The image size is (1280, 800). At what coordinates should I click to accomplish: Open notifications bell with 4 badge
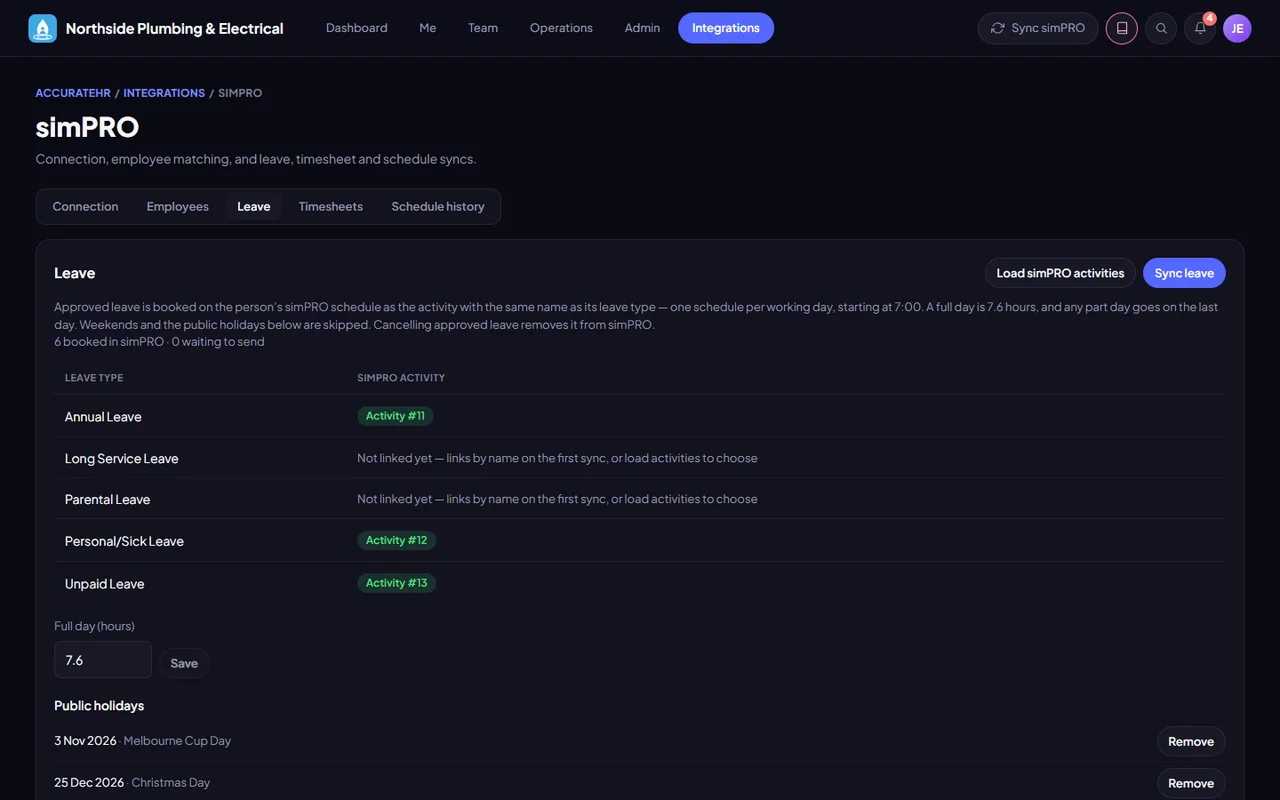(x=1201, y=28)
